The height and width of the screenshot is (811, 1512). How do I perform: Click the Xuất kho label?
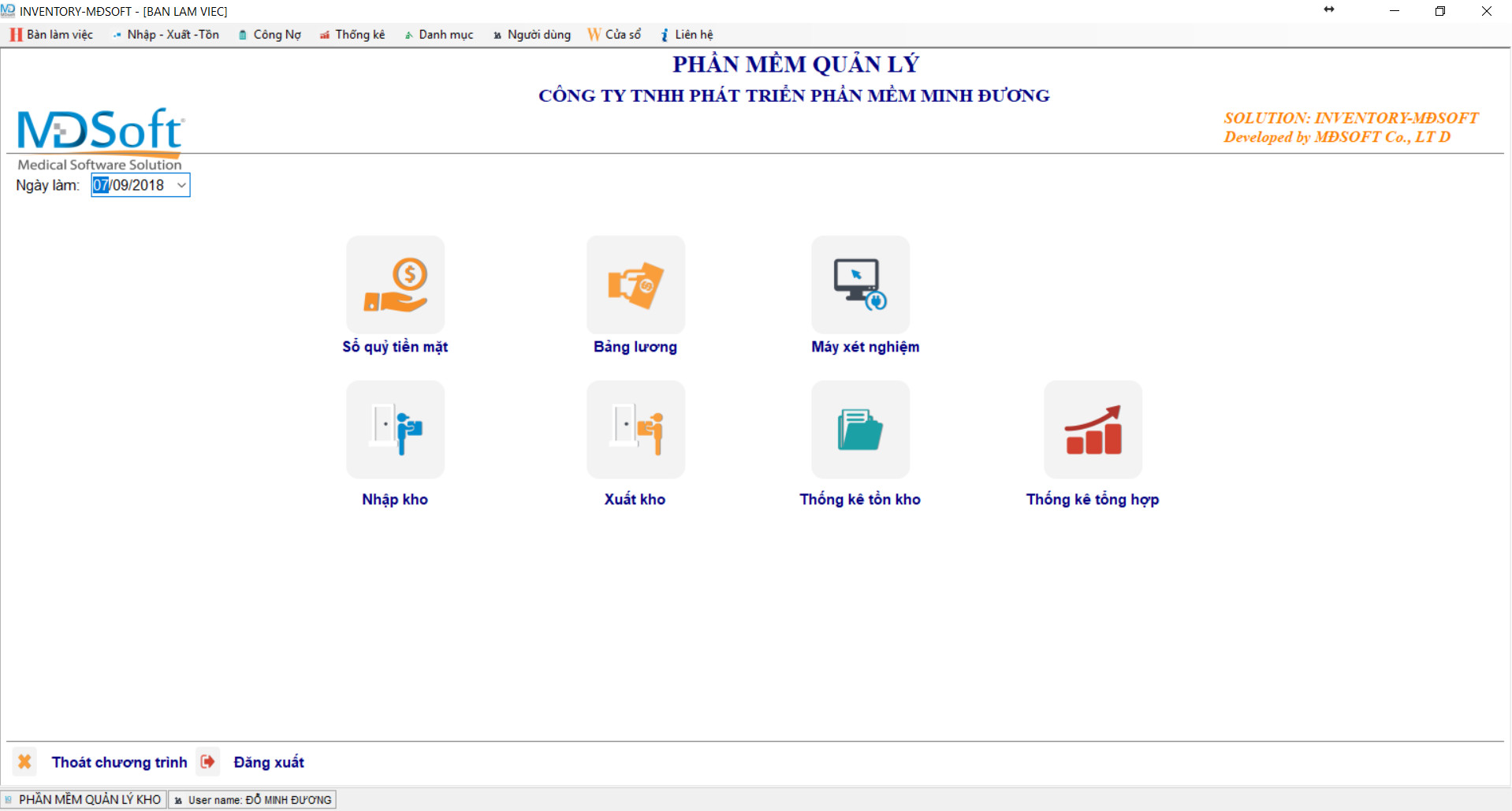pos(635,499)
